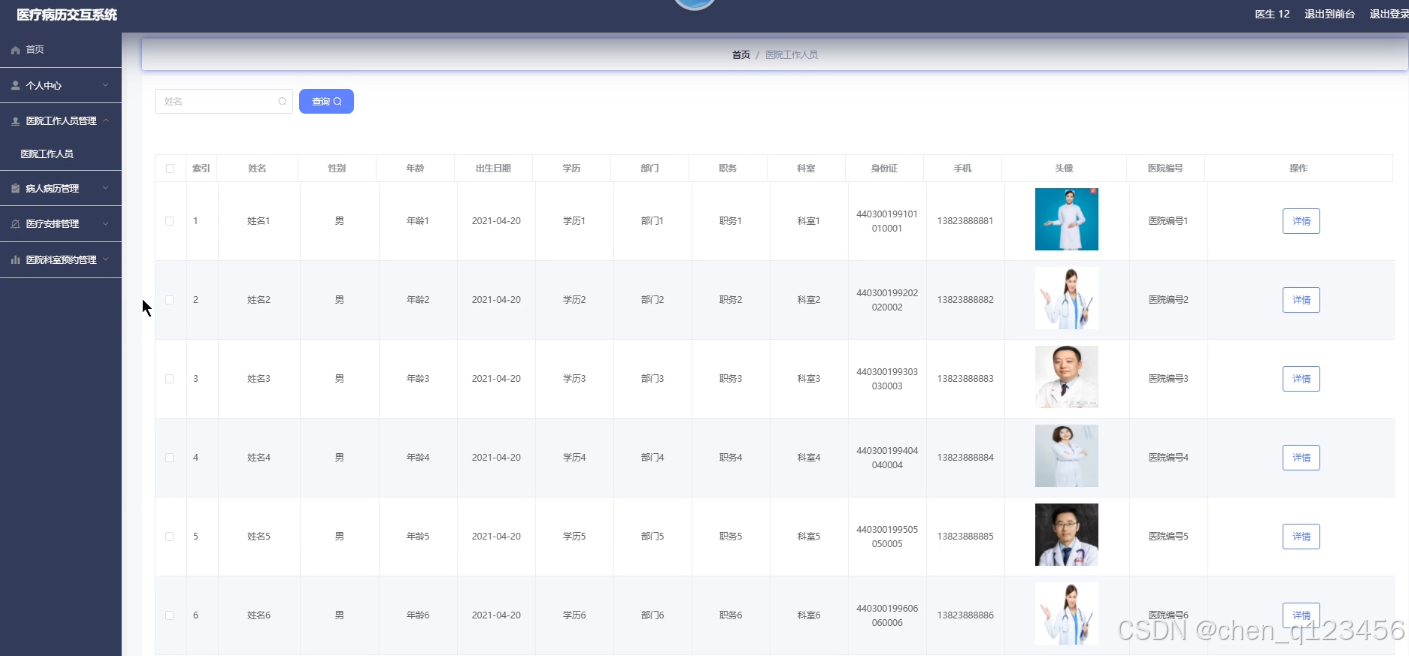Click the bell icon beside 医疗安排管理
The width and height of the screenshot is (1409, 656).
[x=15, y=224]
